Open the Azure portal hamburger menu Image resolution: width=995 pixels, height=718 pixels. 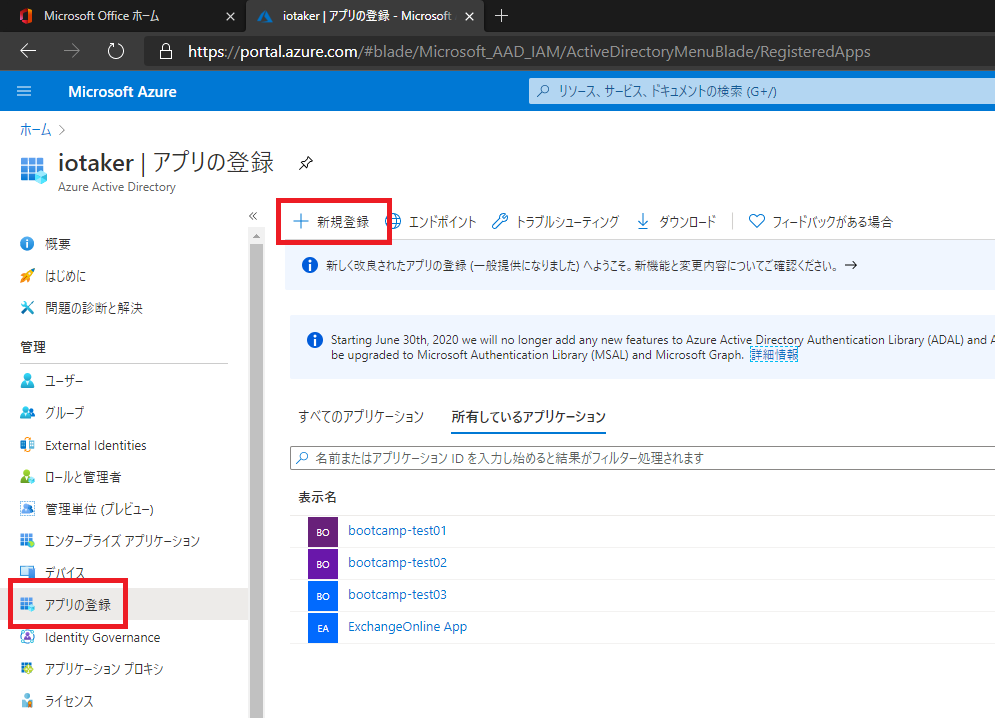pyautogui.click(x=24, y=91)
